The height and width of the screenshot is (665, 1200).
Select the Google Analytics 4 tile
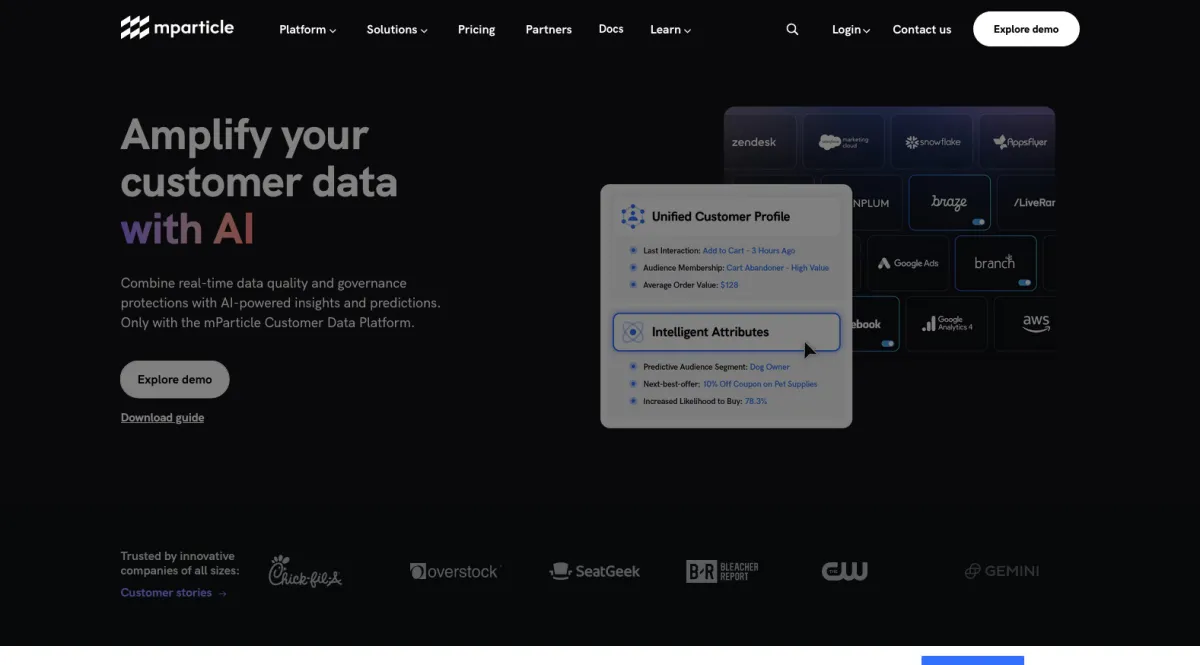pyautogui.click(x=947, y=324)
